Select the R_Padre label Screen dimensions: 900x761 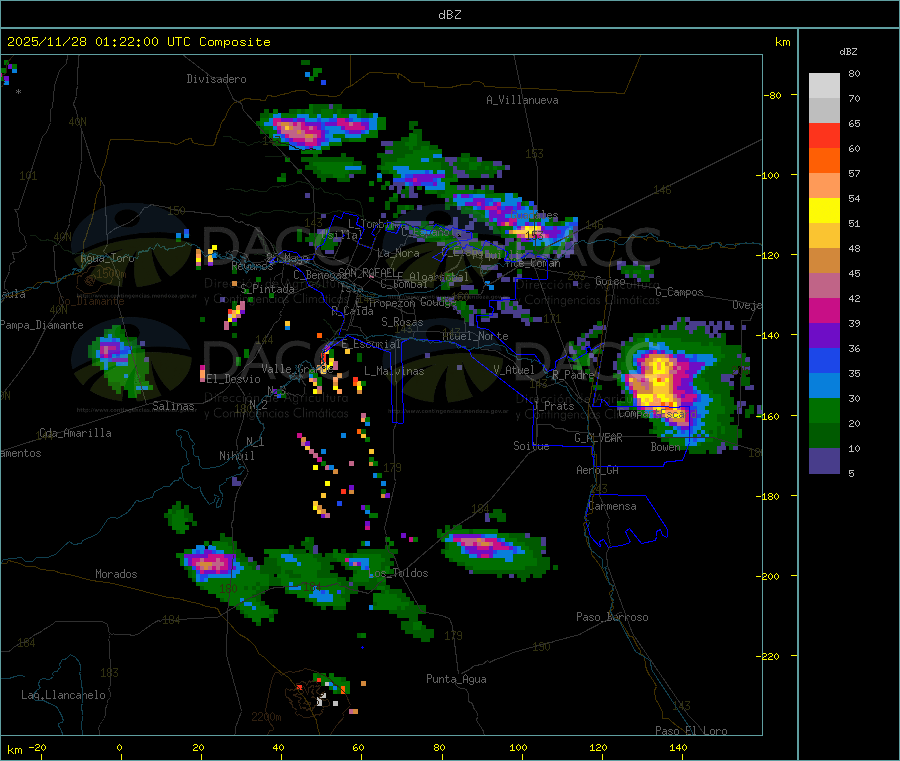(573, 375)
